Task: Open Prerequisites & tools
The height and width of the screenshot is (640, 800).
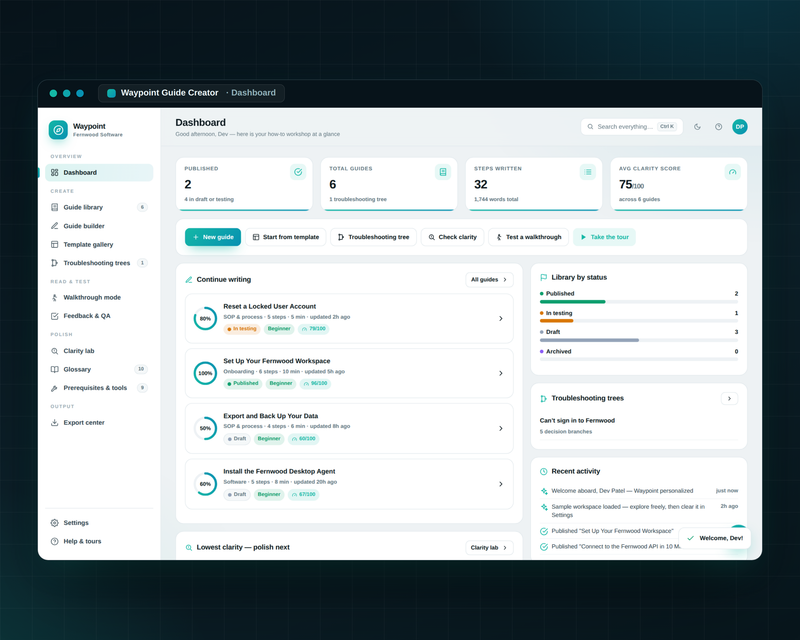Action: click(x=99, y=388)
